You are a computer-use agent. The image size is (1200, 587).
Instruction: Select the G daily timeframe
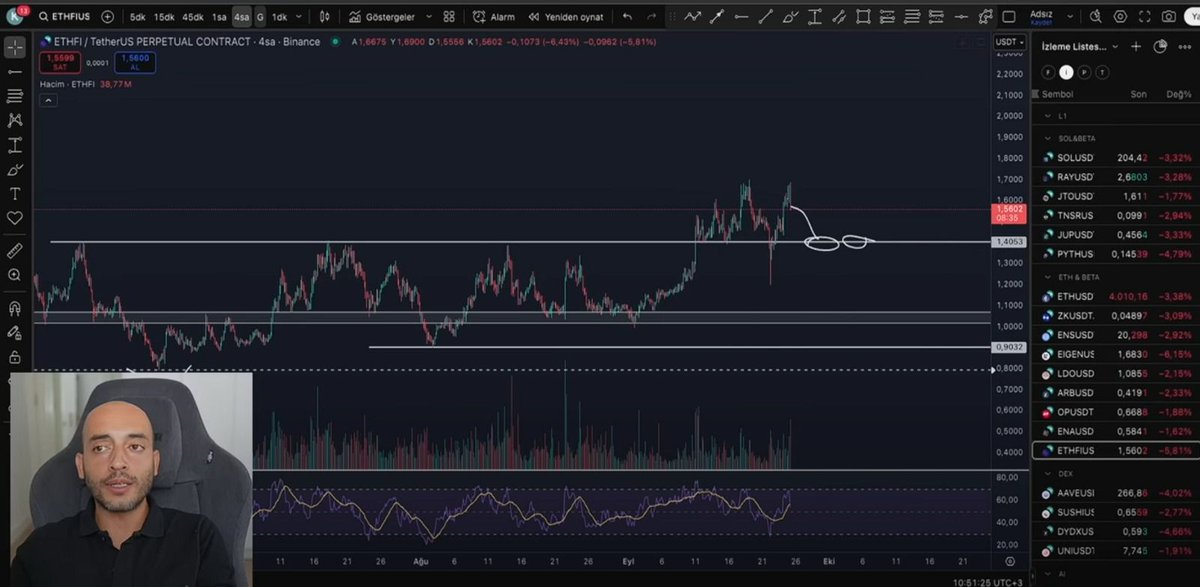(260, 17)
